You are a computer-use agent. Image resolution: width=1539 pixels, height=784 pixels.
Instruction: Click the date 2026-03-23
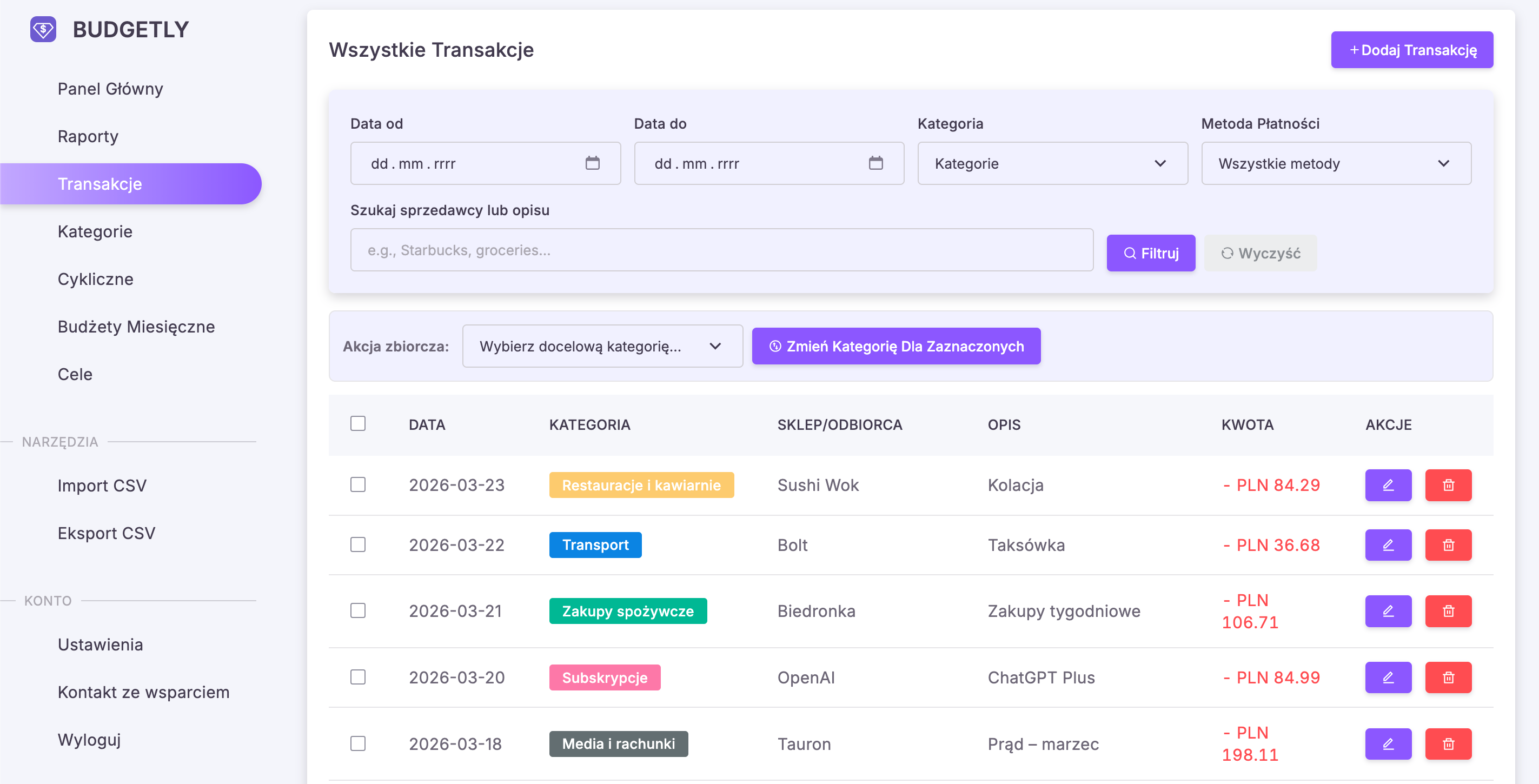pyautogui.click(x=456, y=484)
